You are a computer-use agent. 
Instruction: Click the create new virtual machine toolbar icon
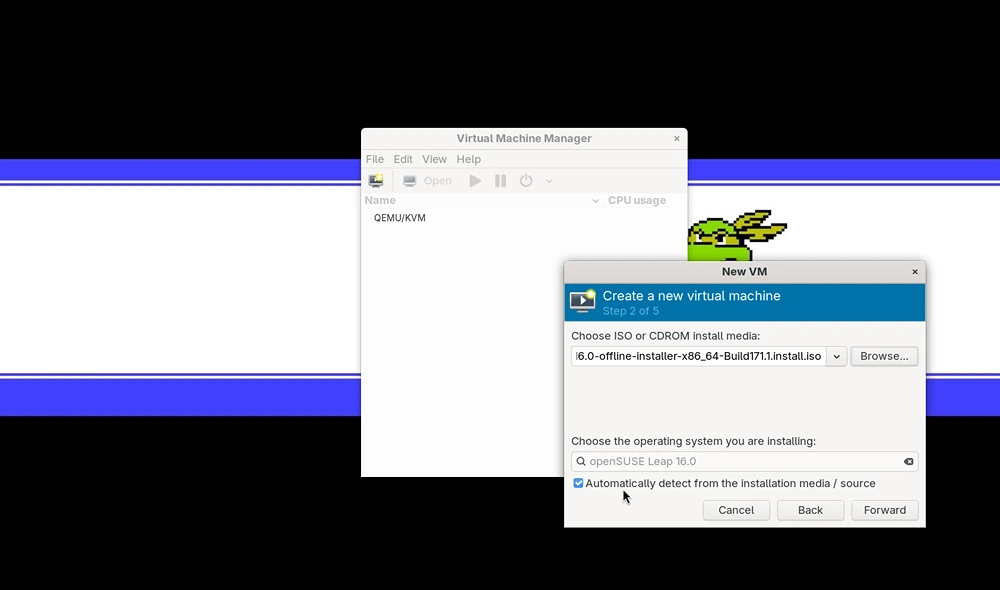coord(376,181)
